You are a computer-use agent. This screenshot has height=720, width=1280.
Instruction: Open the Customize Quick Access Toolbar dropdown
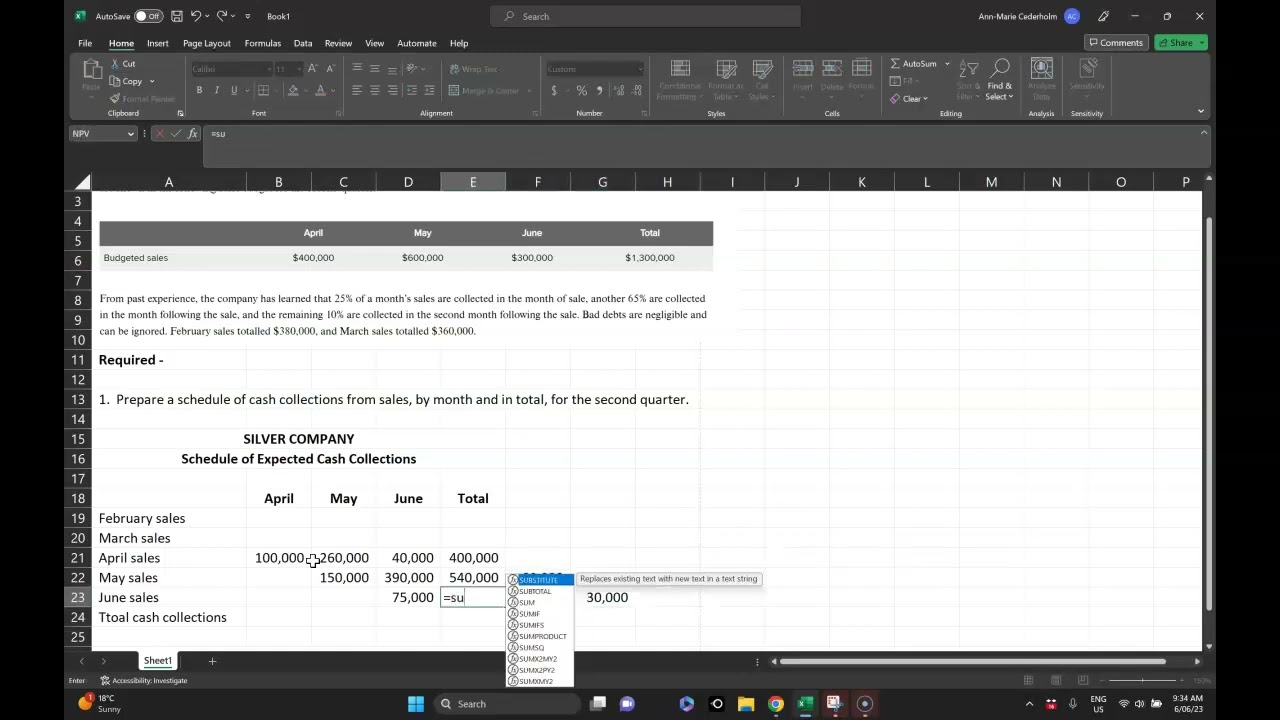click(248, 16)
